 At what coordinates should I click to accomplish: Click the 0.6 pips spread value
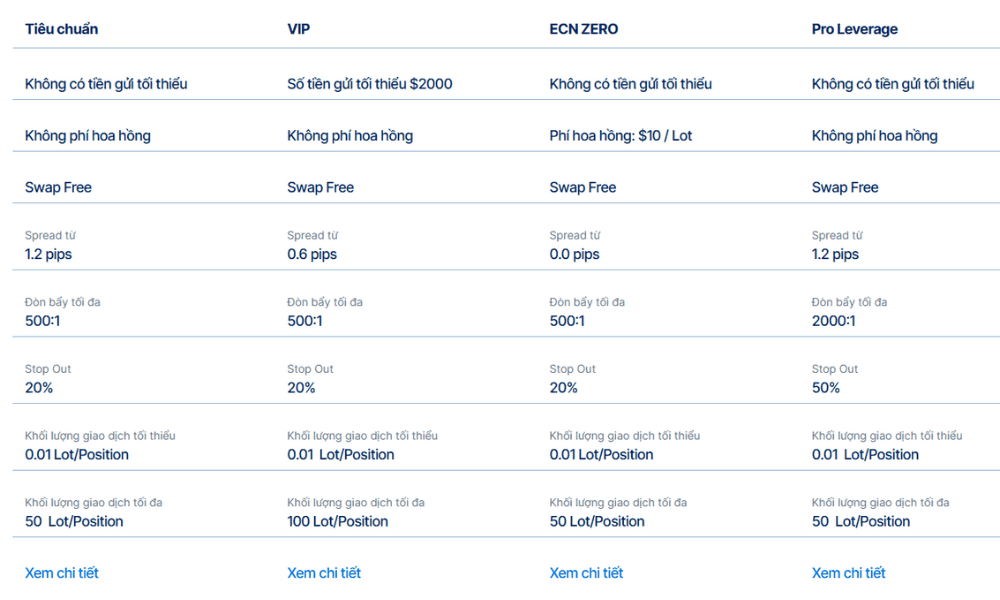312,254
